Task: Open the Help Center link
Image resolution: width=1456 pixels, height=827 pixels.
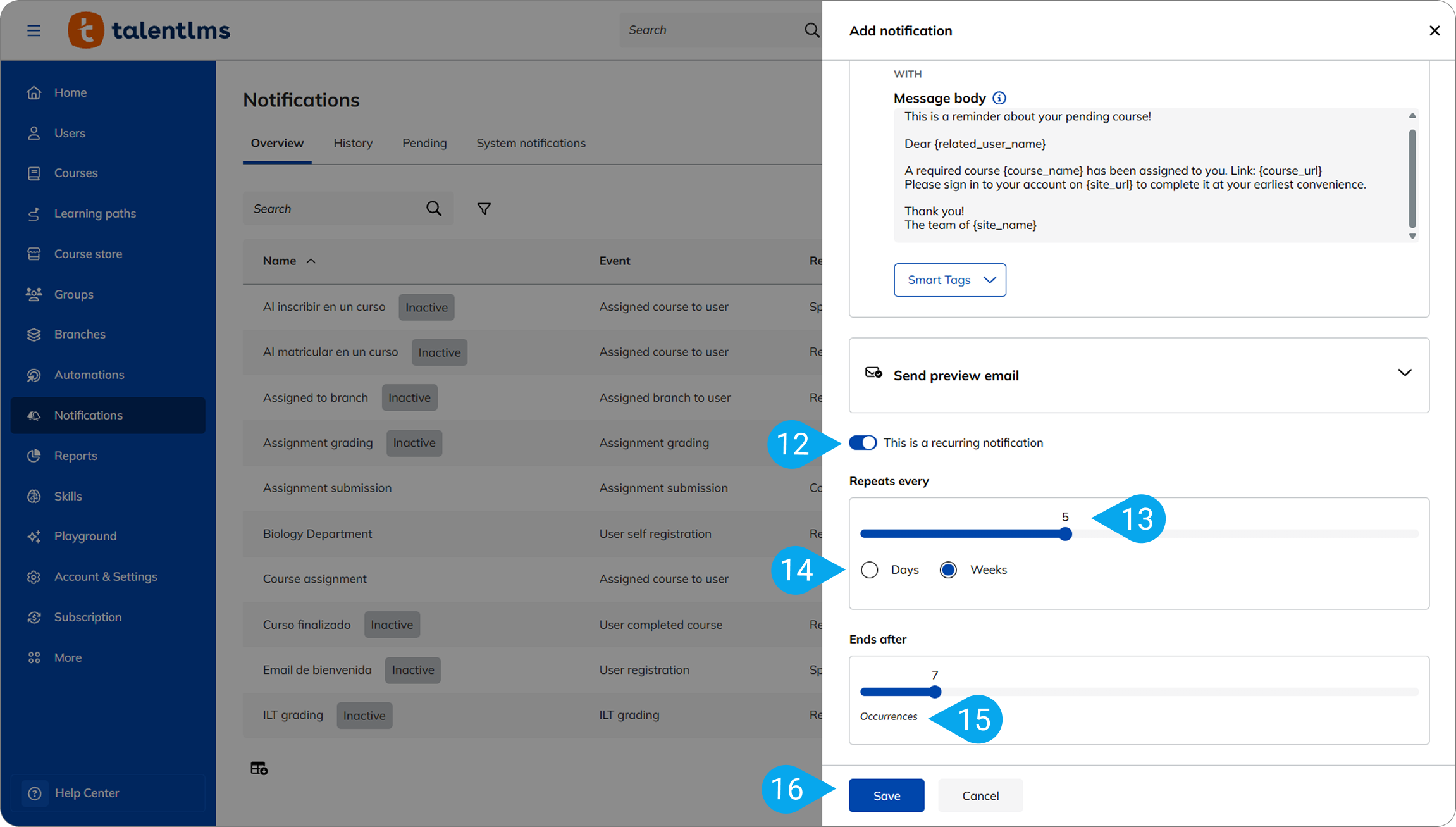Action: (x=108, y=793)
